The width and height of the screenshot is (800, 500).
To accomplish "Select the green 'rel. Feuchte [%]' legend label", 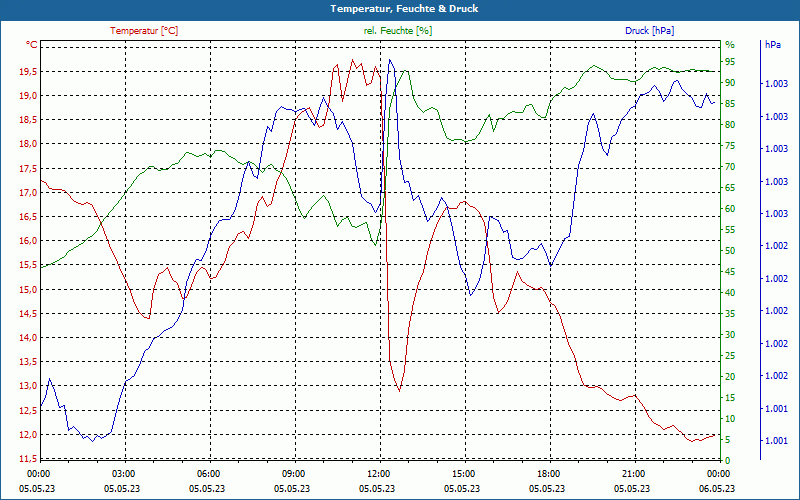I will (x=397, y=31).
